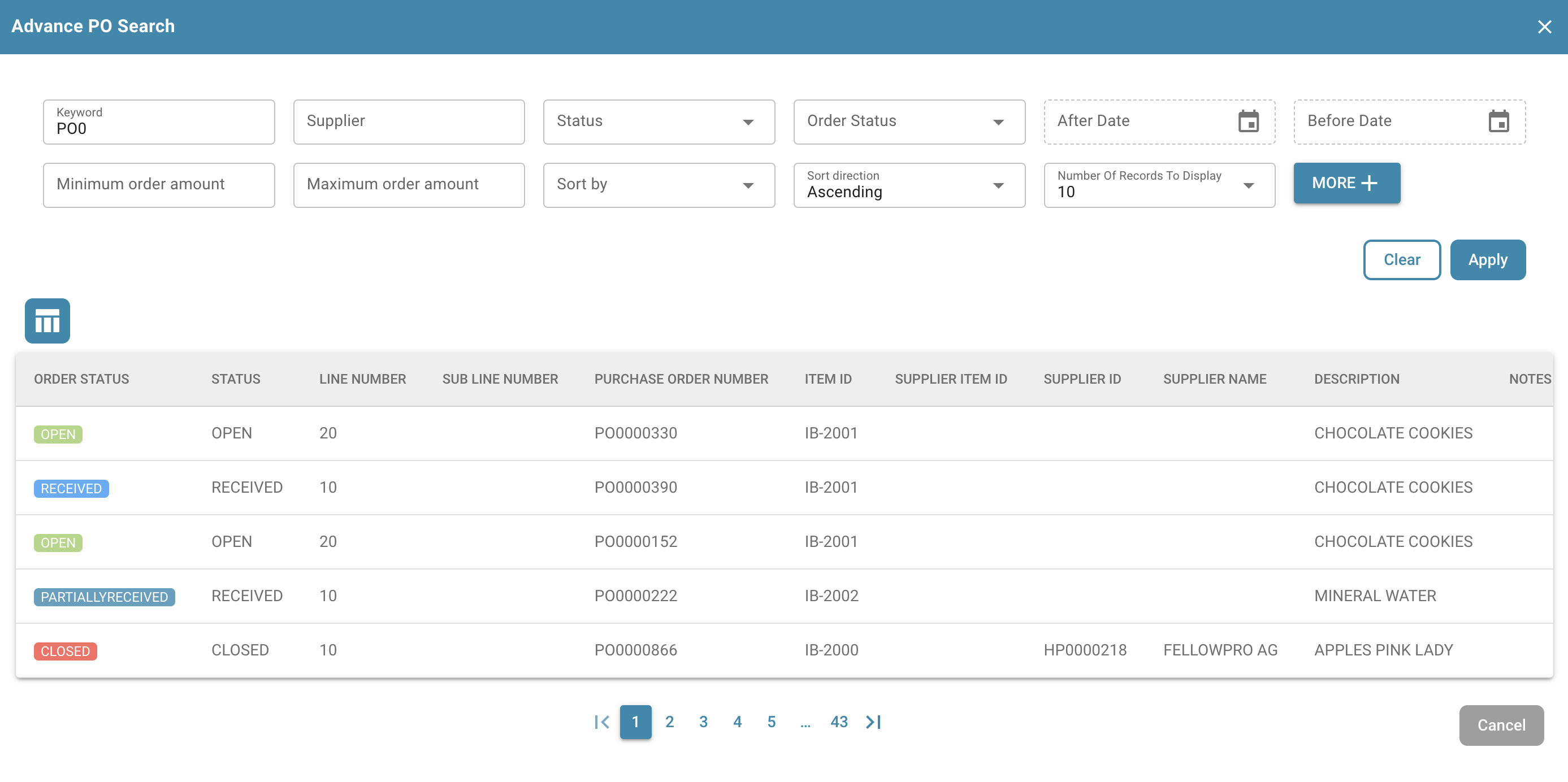Go to results page 43

[839, 722]
